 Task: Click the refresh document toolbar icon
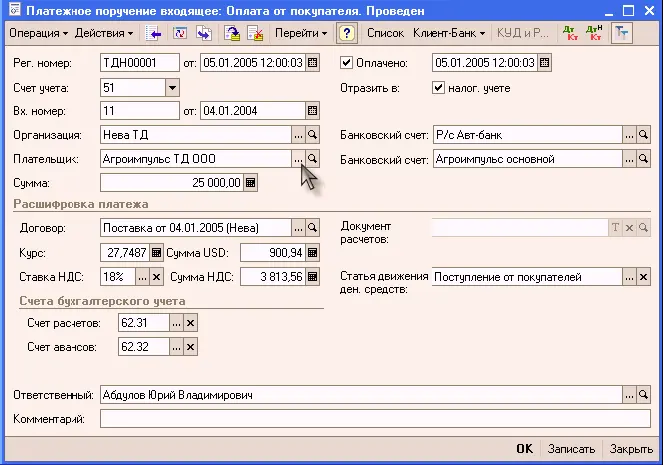[180, 33]
